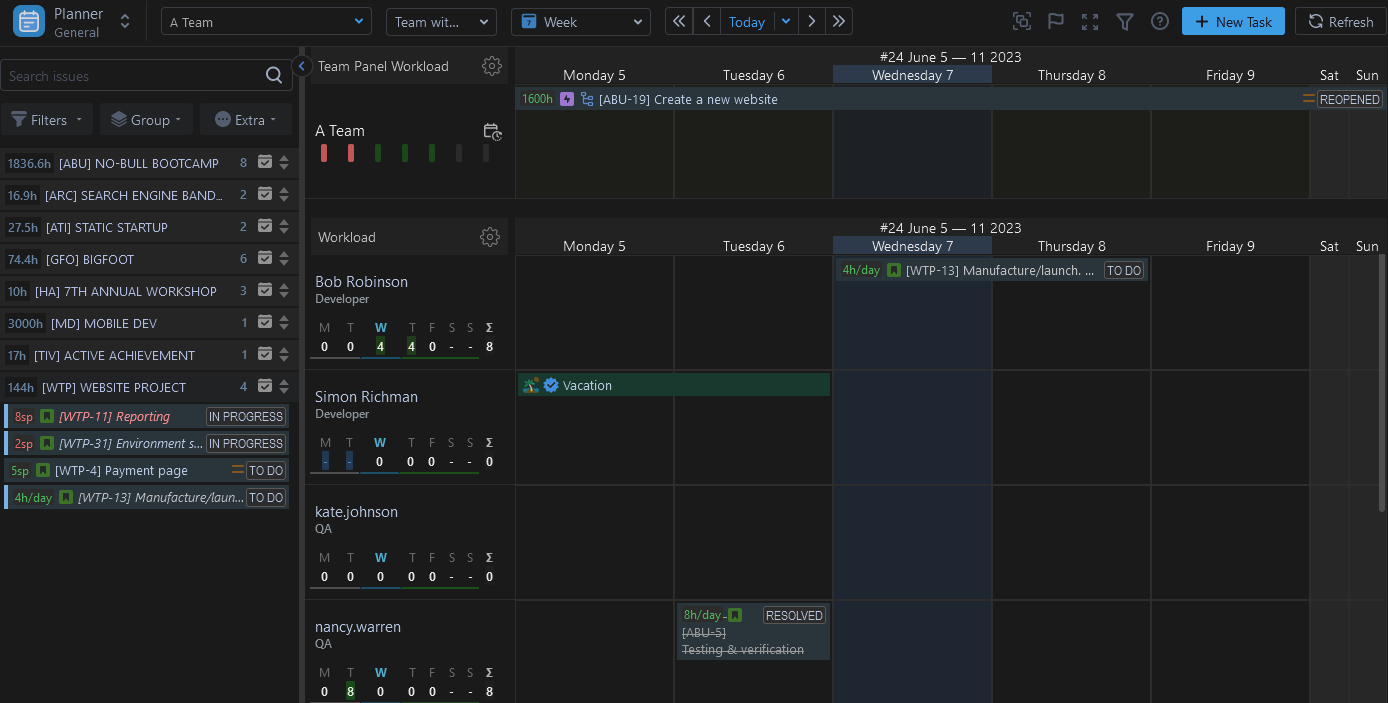Open the A Team selection dropdown
This screenshot has width=1388, height=703.
point(267,22)
